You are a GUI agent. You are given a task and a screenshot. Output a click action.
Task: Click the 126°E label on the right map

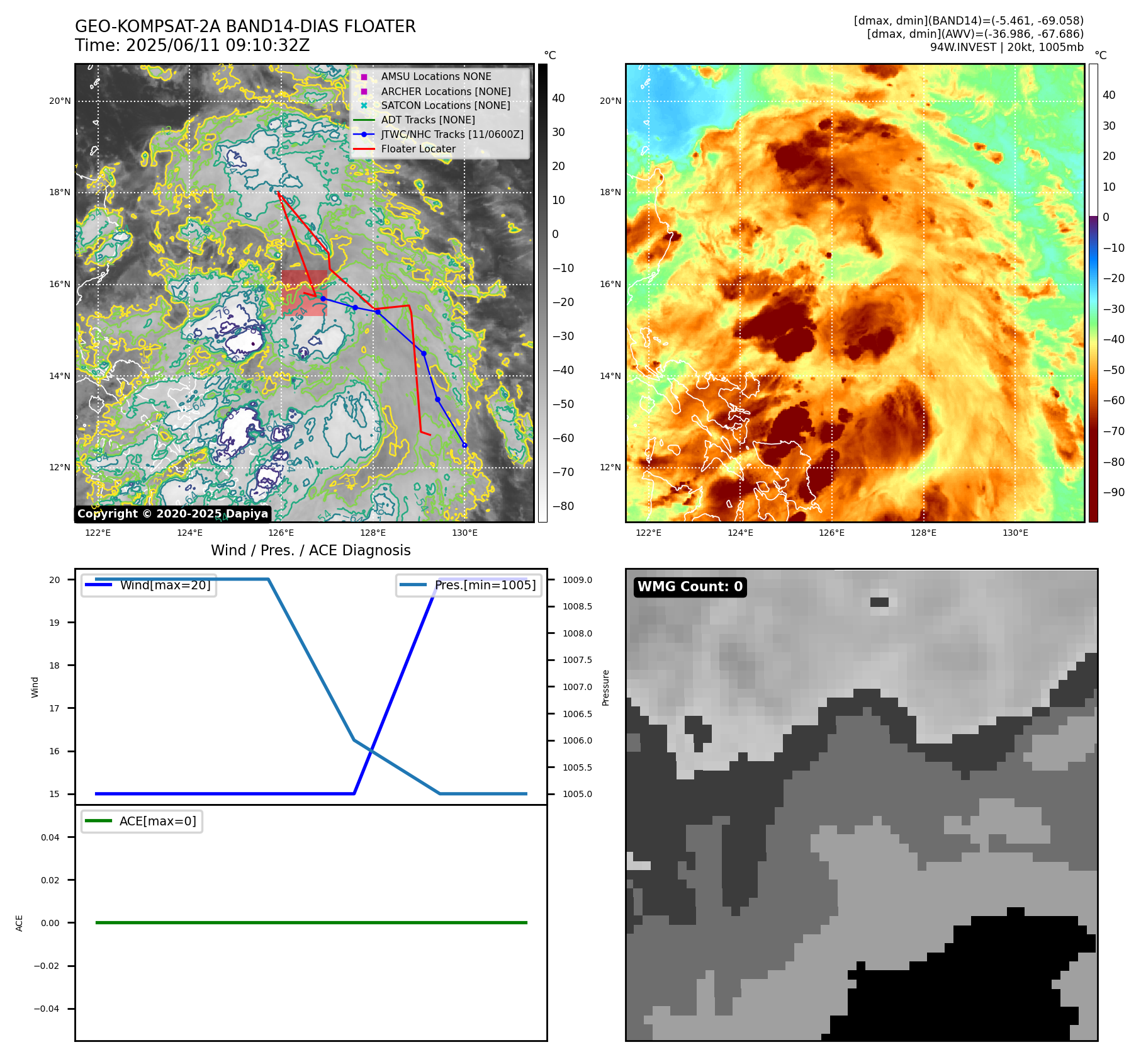[831, 533]
